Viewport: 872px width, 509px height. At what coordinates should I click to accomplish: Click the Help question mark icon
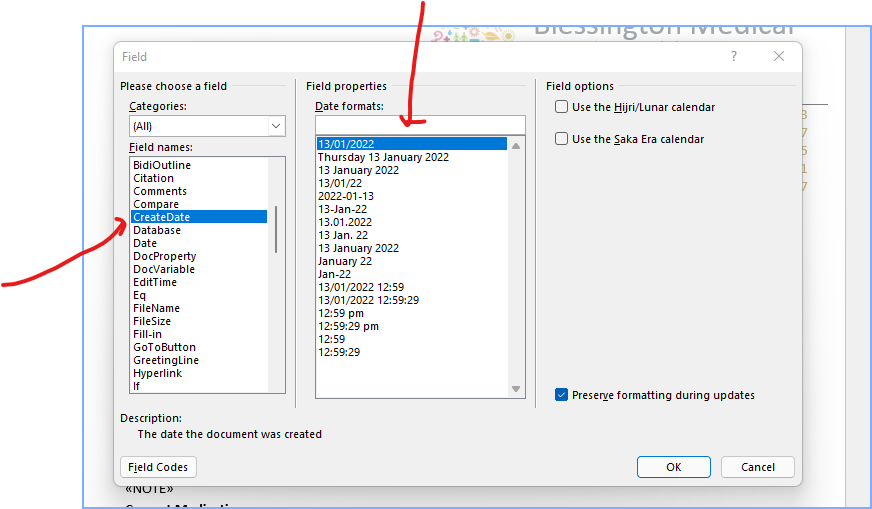pos(734,57)
